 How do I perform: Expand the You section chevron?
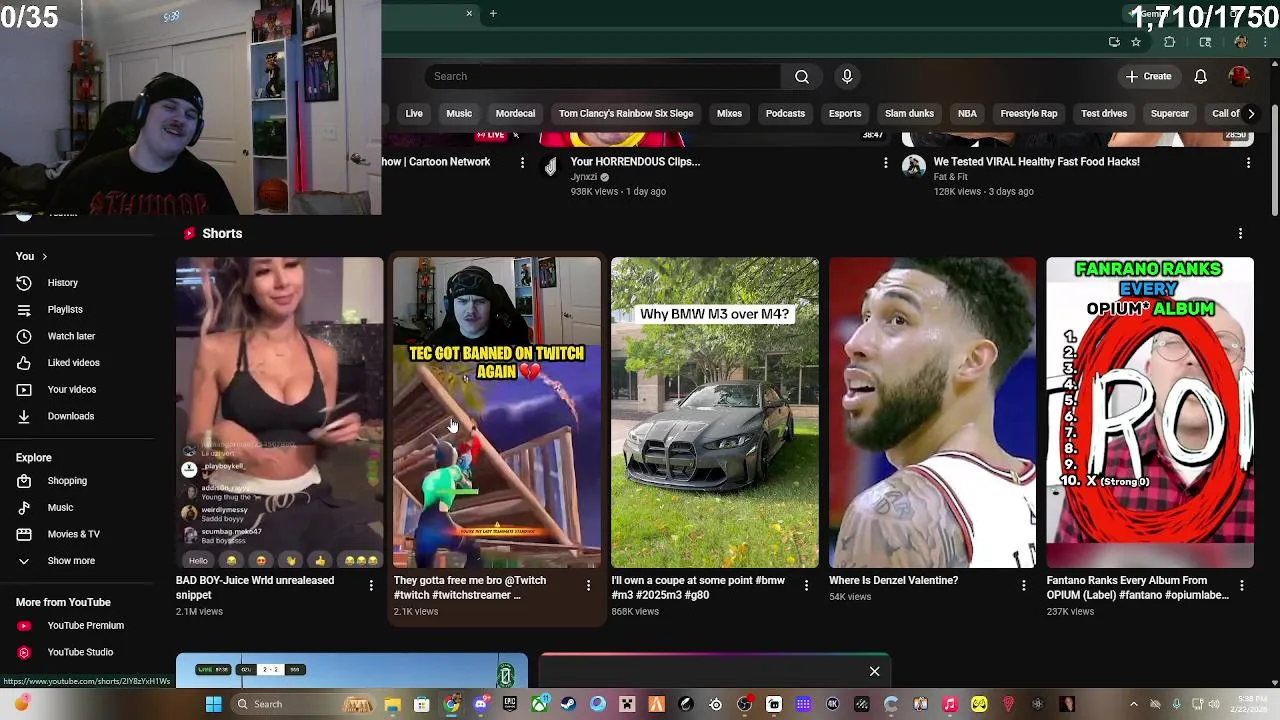pos(44,257)
